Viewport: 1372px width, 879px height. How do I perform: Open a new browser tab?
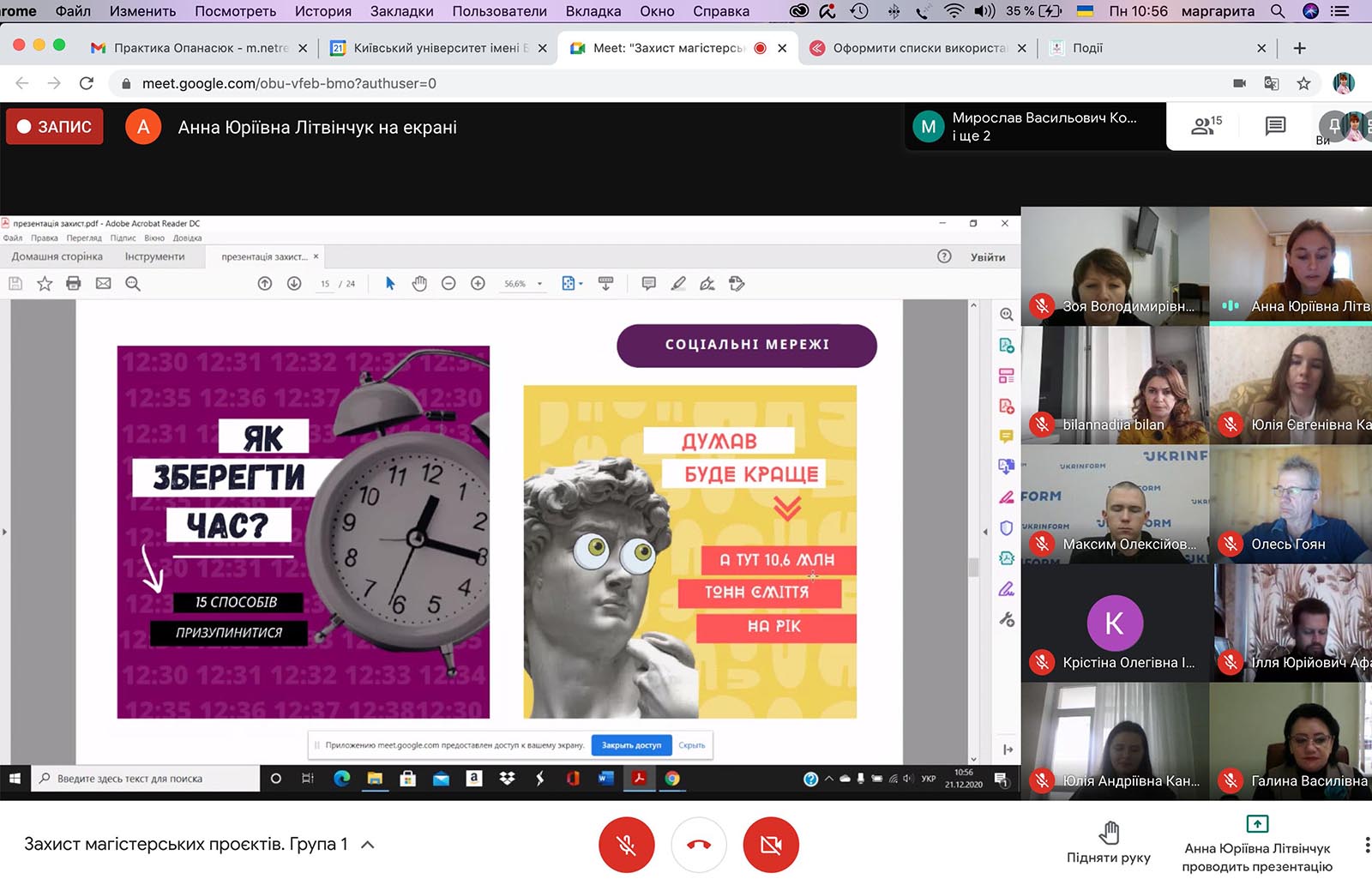[x=1299, y=48]
